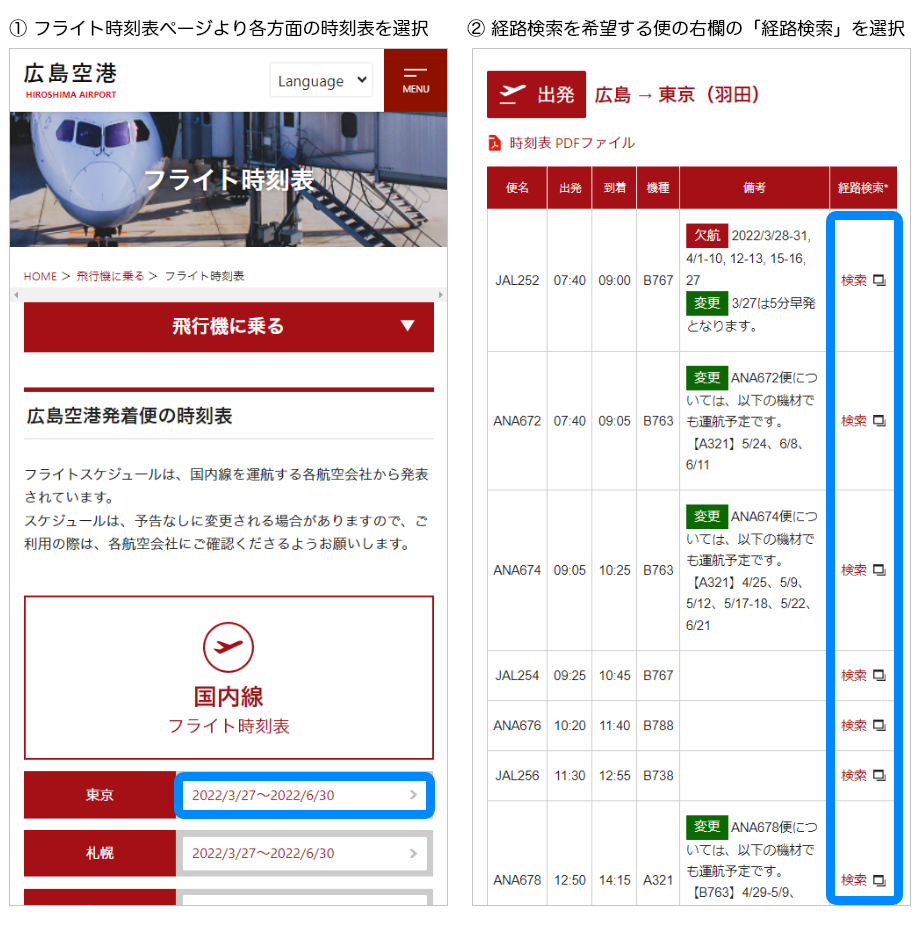Open the Language dropdown

321,80
